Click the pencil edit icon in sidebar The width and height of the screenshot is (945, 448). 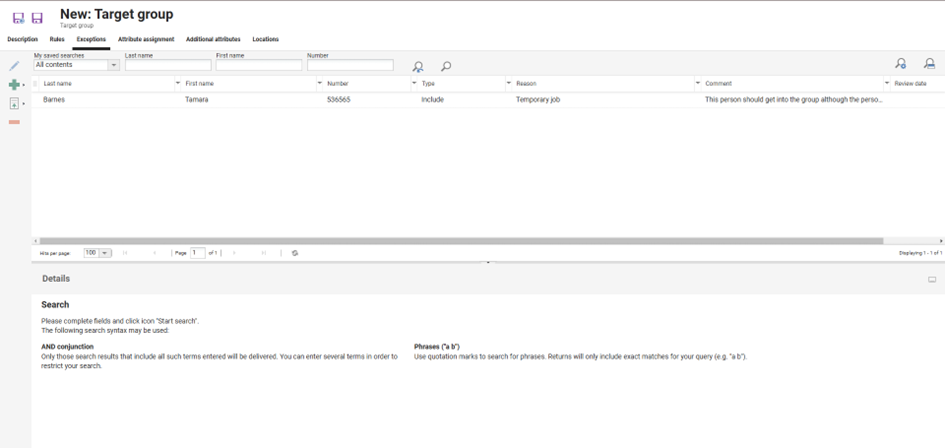tap(14, 66)
